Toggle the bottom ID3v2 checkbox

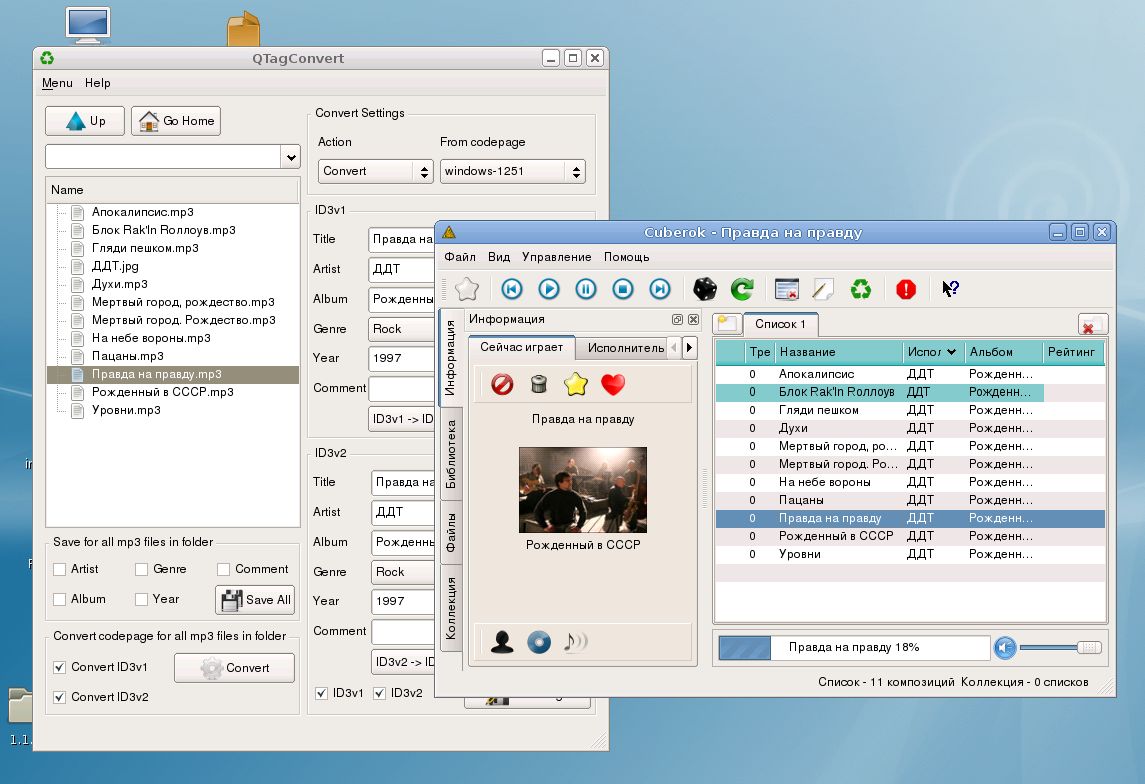pyautogui.click(x=379, y=693)
